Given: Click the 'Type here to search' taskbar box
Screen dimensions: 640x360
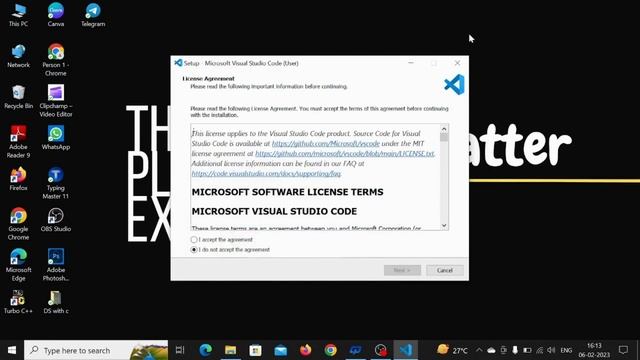Looking at the screenshot, I should (x=96, y=350).
